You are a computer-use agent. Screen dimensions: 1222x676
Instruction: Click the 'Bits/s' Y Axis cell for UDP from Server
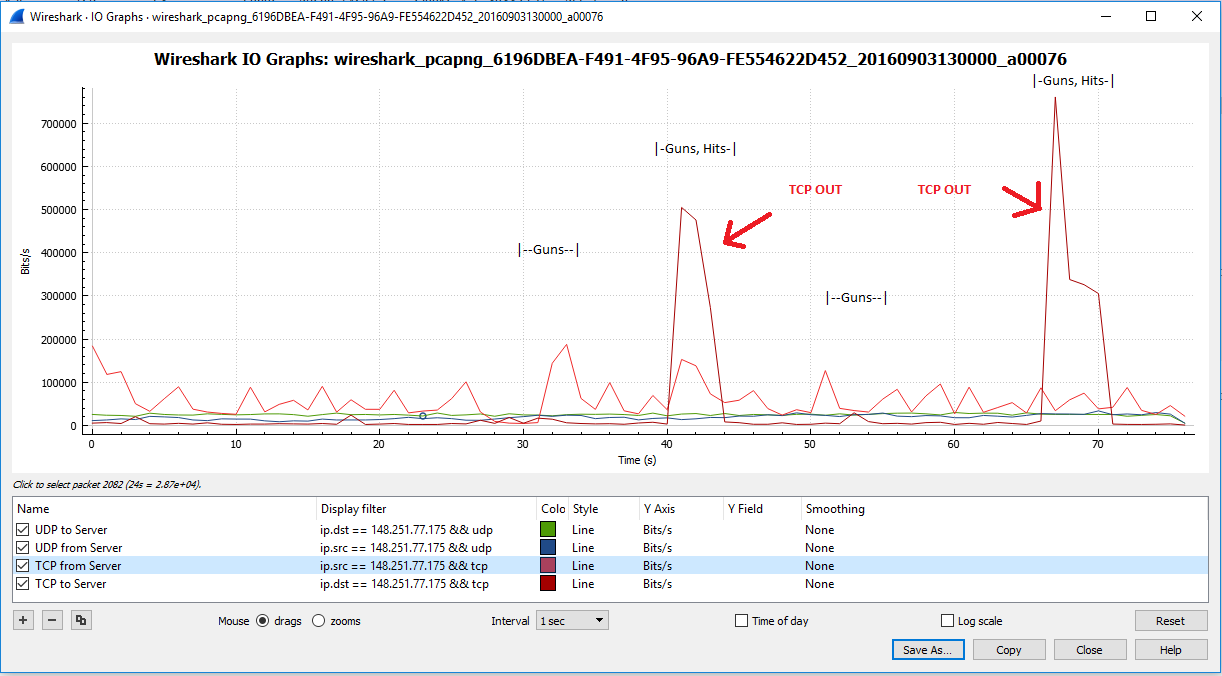pyautogui.click(x=657, y=548)
